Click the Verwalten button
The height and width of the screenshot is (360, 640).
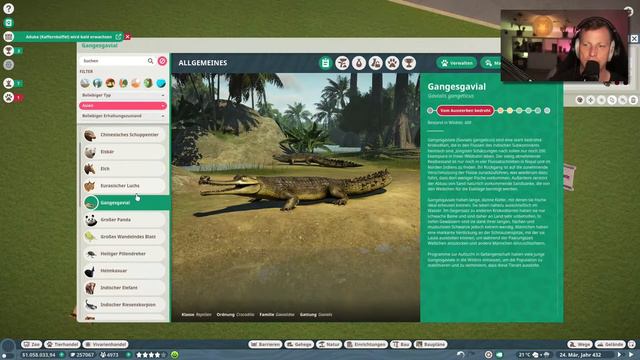[x=457, y=63]
